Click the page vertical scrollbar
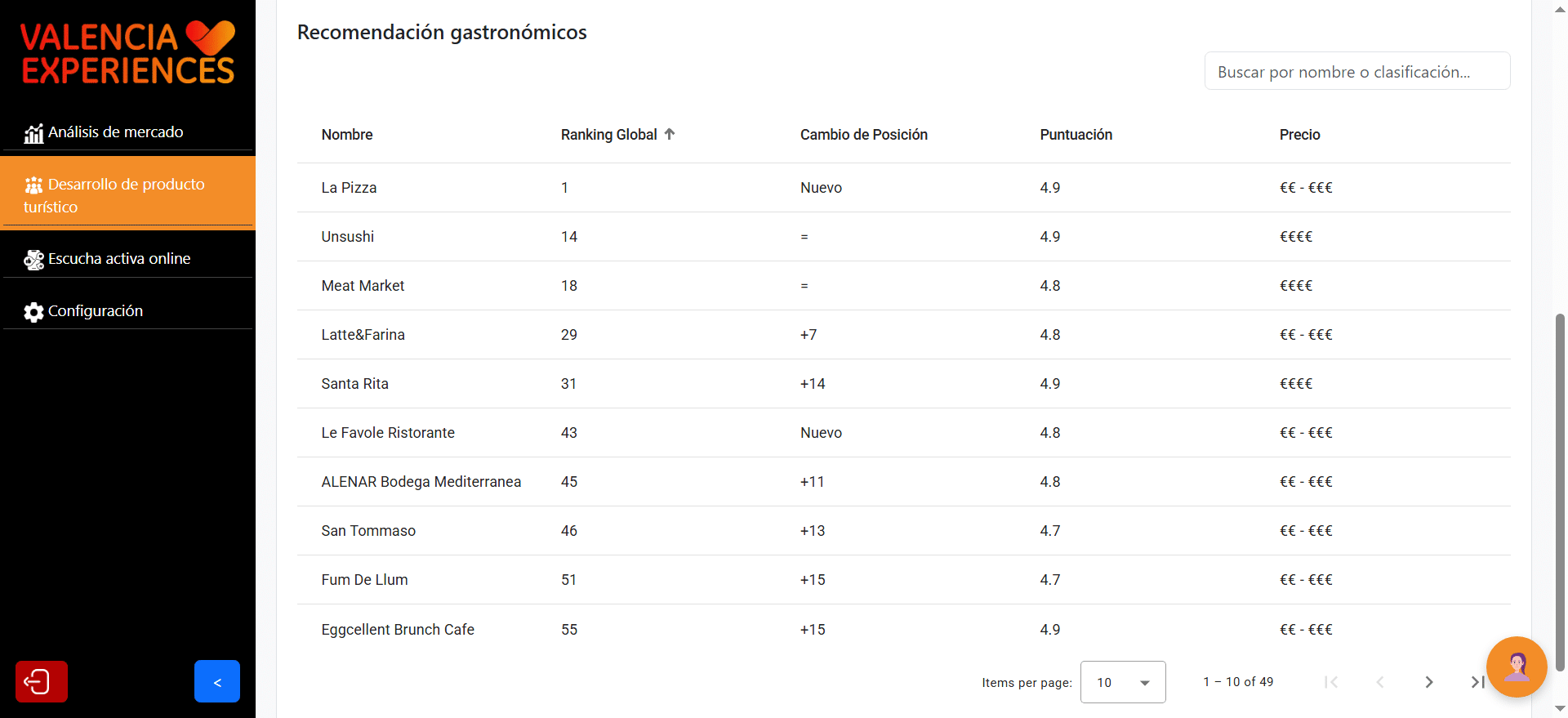Screen dimensions: 1568x718 [x=1560, y=490]
